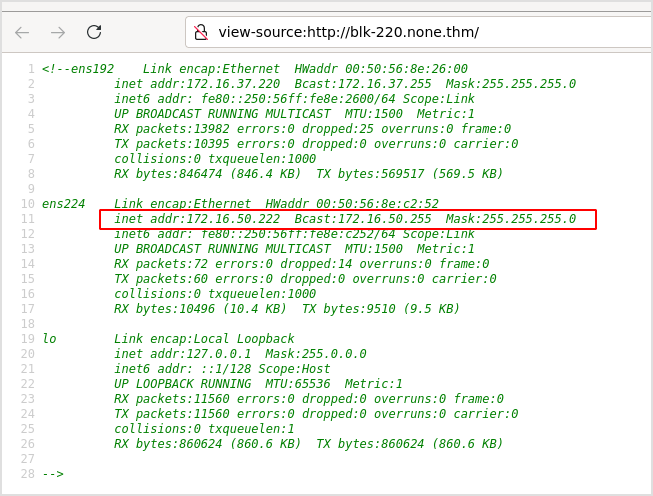The width and height of the screenshot is (653, 496).
Task: Click 'Link encap:Local Loopback' text
Action: tap(204, 339)
